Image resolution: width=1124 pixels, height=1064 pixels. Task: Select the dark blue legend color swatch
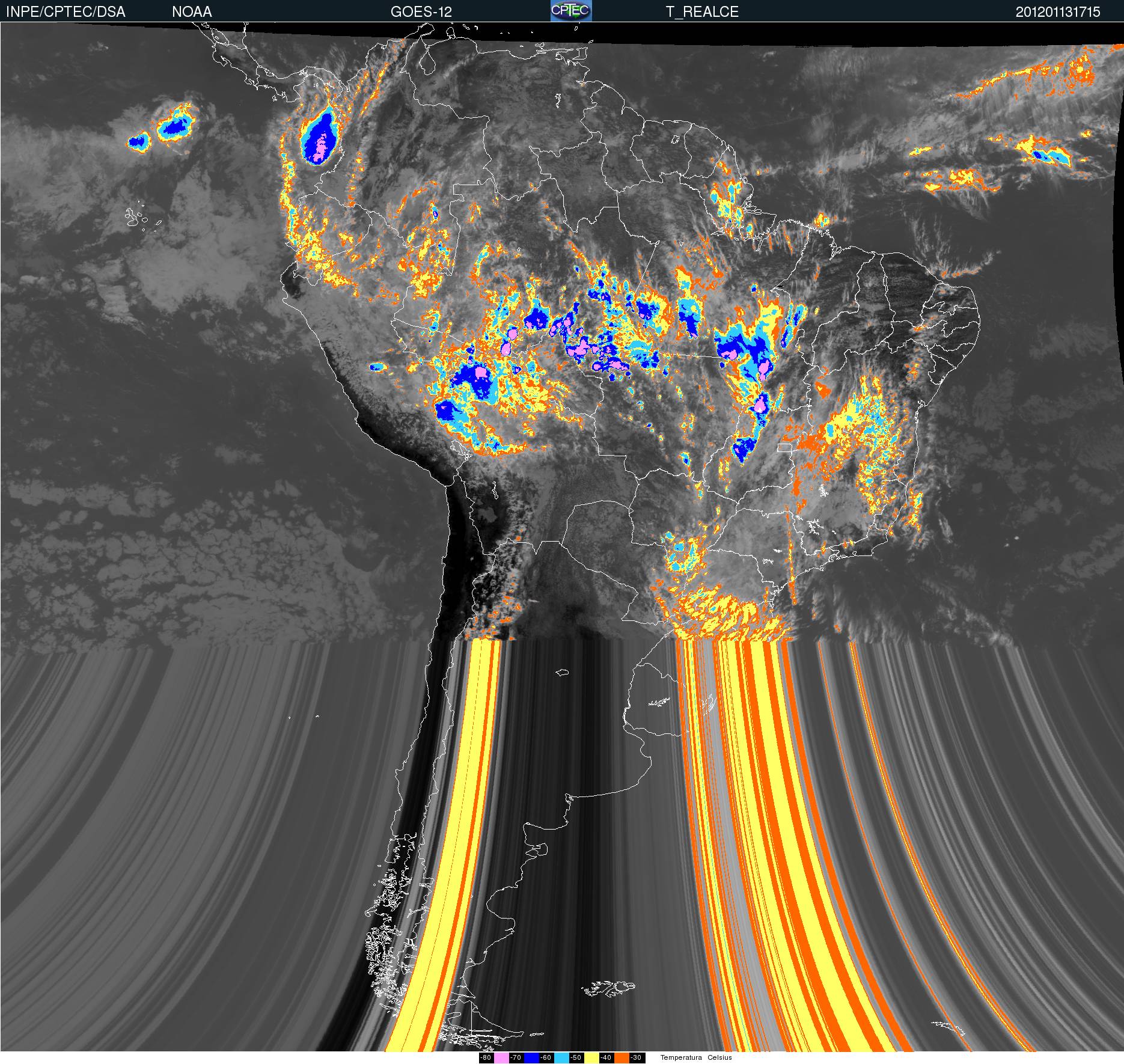pos(531,1058)
